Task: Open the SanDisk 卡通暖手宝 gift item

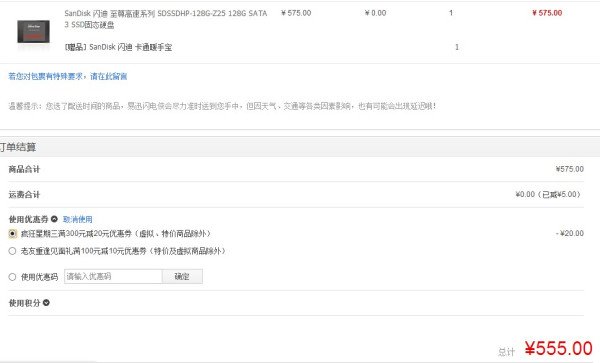Action: tap(118, 47)
